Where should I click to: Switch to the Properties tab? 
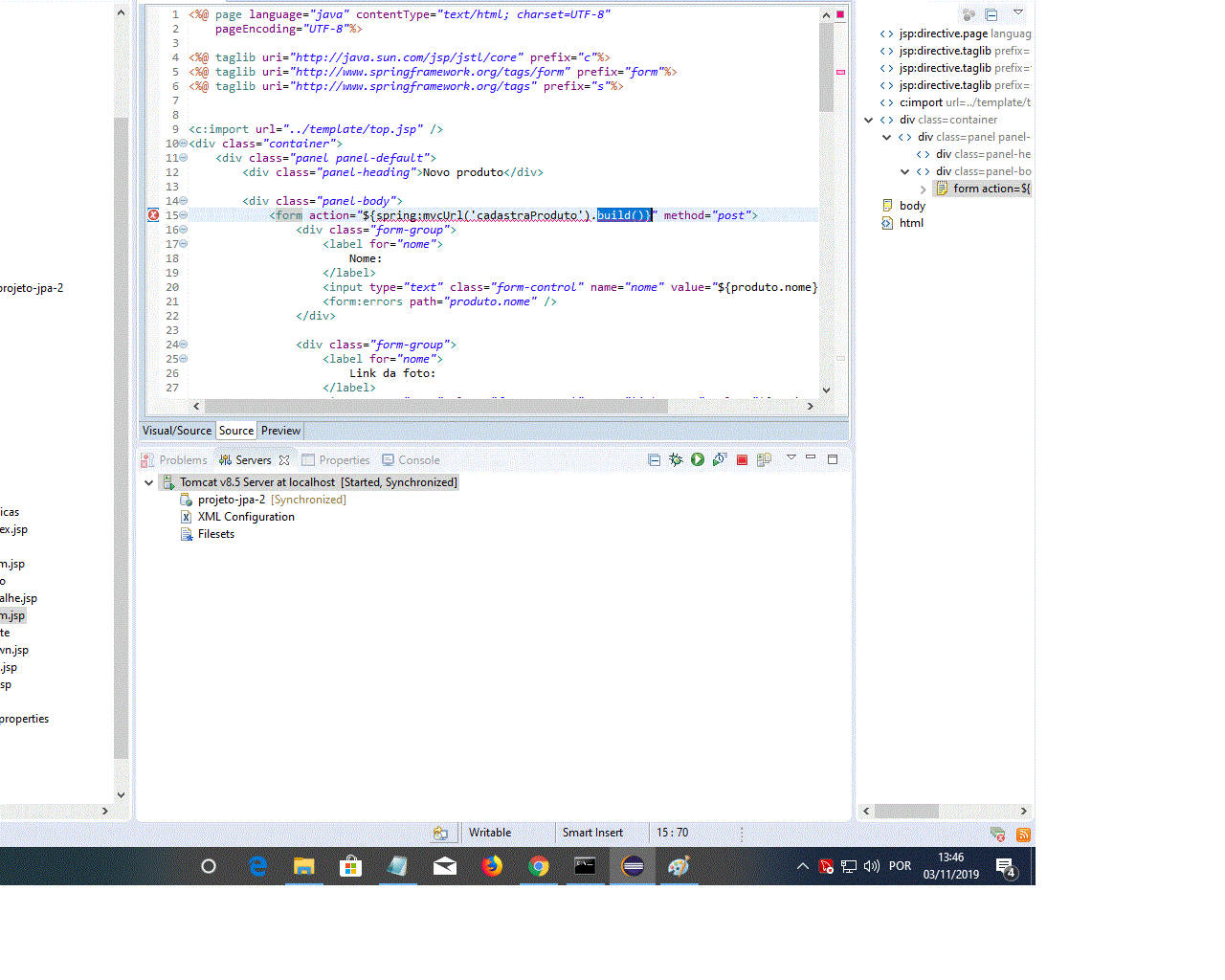(x=336, y=460)
